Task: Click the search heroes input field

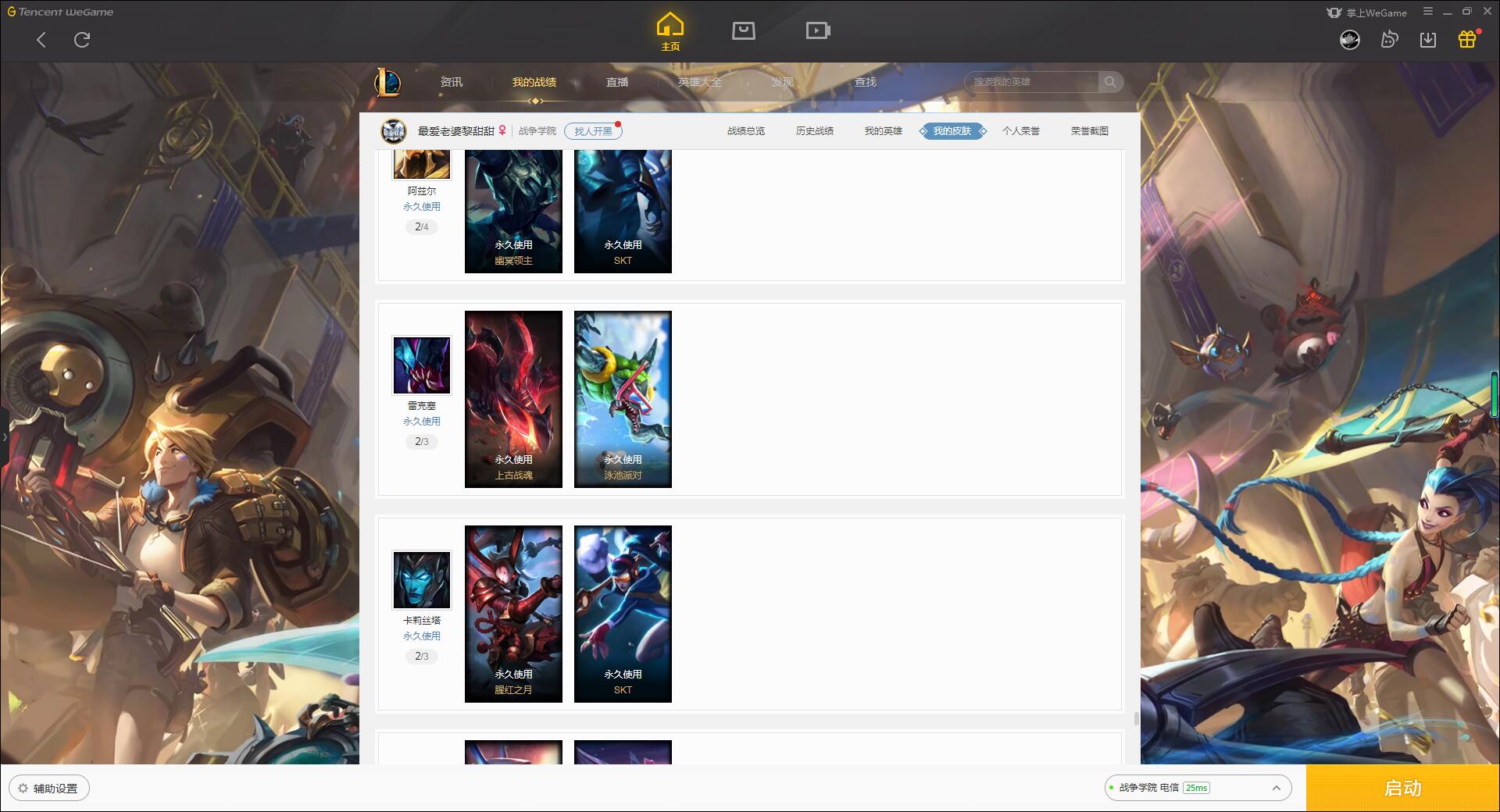Action: click(x=1031, y=82)
